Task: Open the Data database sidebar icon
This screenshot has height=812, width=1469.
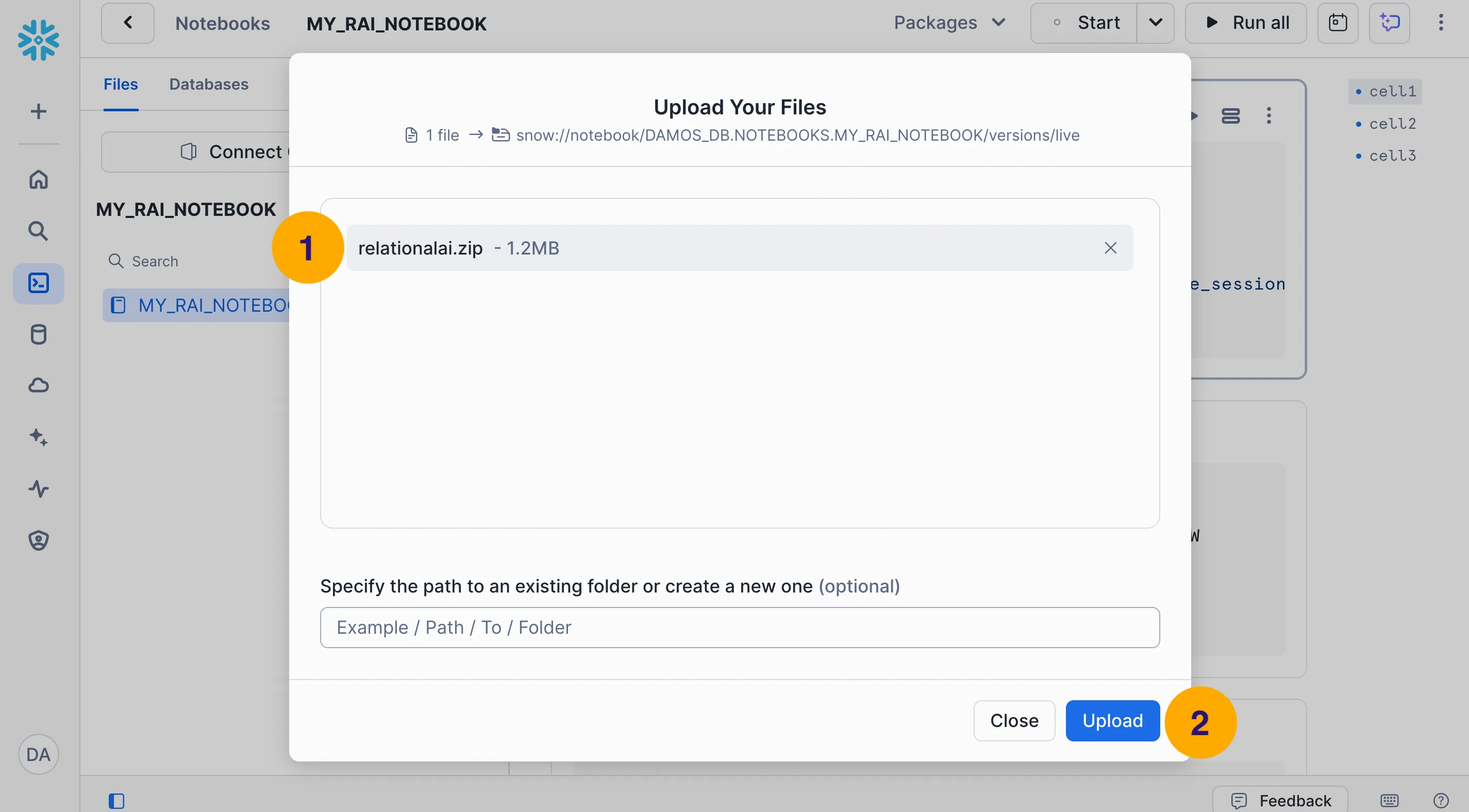Action: click(x=38, y=335)
